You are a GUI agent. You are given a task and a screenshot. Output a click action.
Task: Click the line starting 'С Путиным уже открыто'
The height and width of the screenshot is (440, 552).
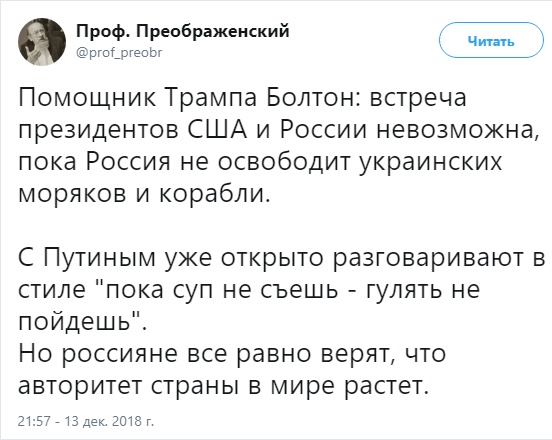(282, 258)
